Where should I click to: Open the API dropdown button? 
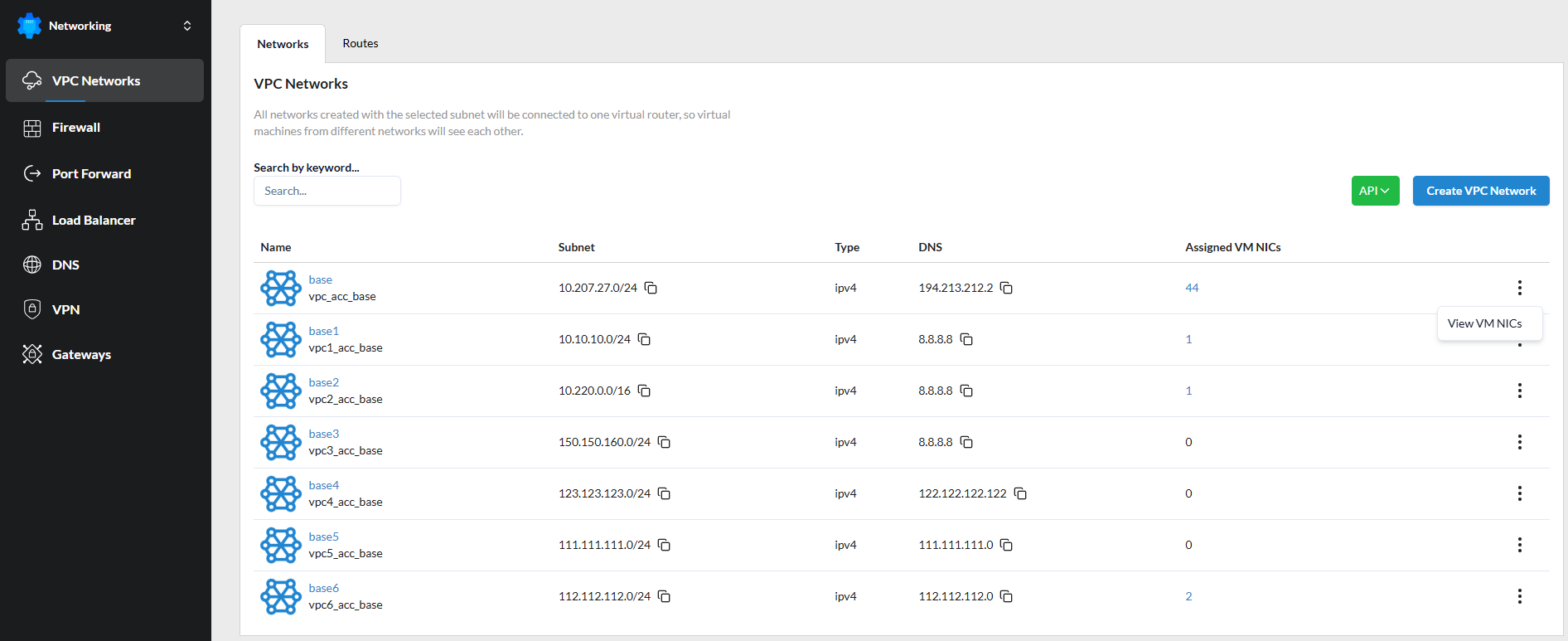tap(1375, 191)
